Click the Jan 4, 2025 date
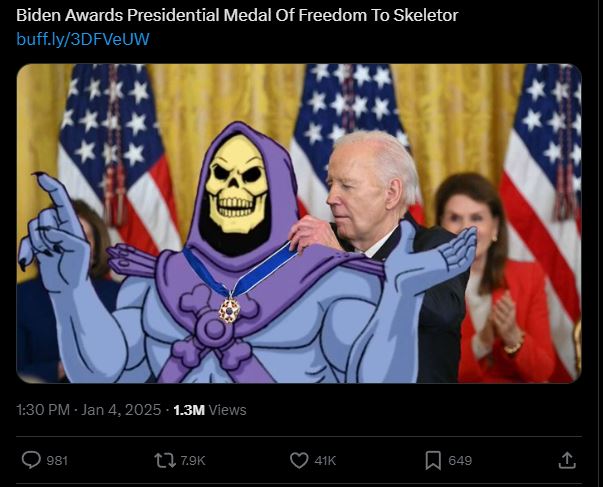The width and height of the screenshot is (603, 487). pyautogui.click(x=121, y=410)
